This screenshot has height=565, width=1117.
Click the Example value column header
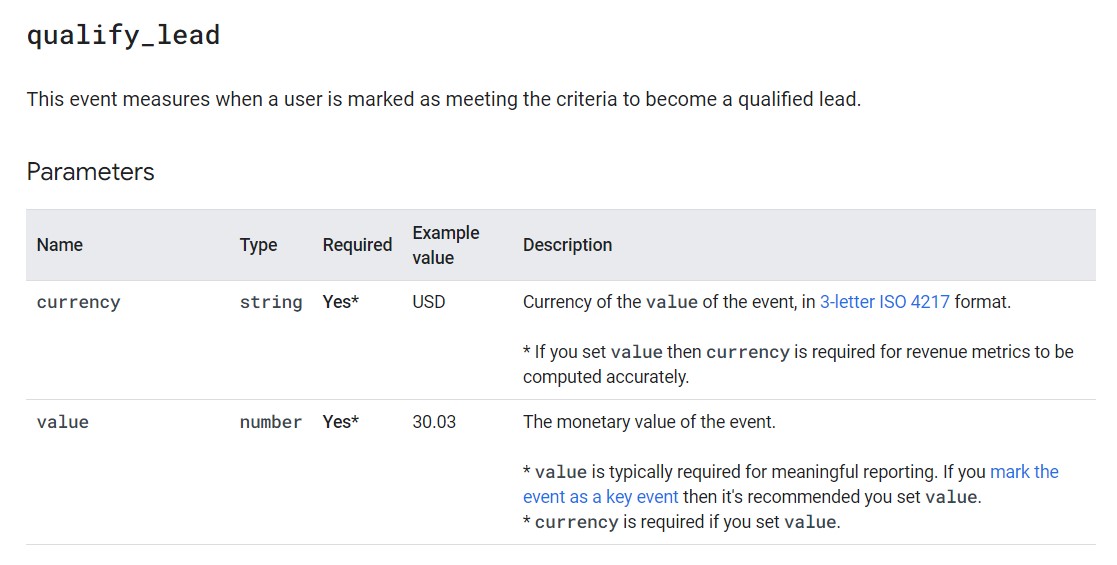(445, 245)
